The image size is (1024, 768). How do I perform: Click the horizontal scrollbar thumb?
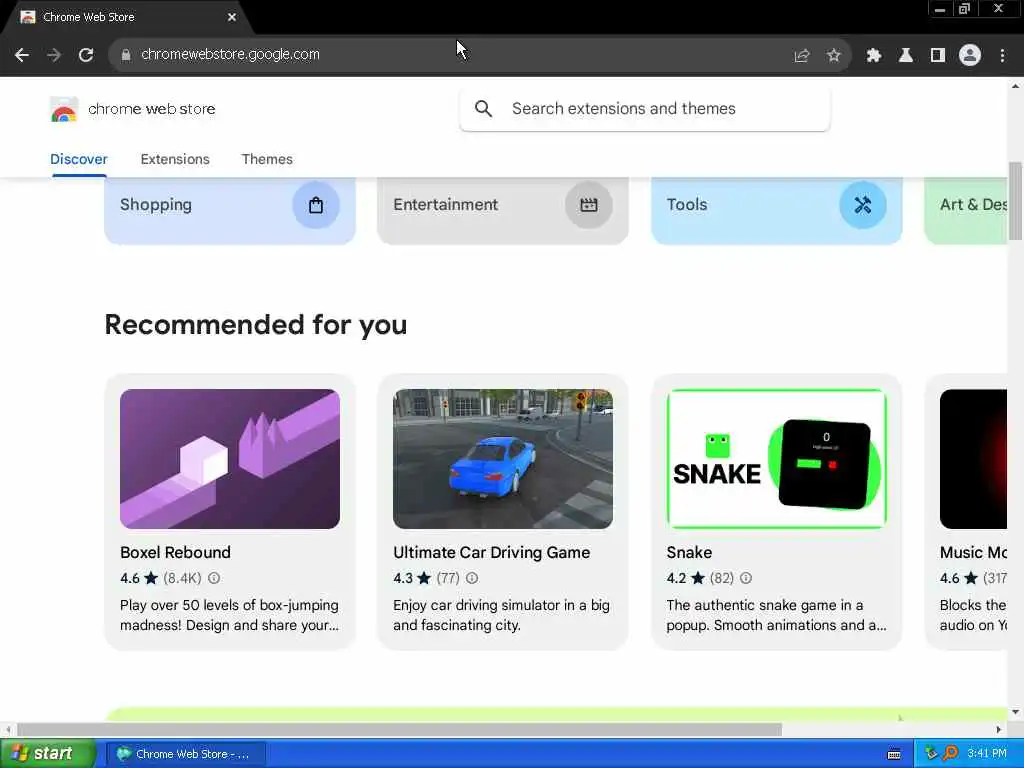click(x=399, y=729)
